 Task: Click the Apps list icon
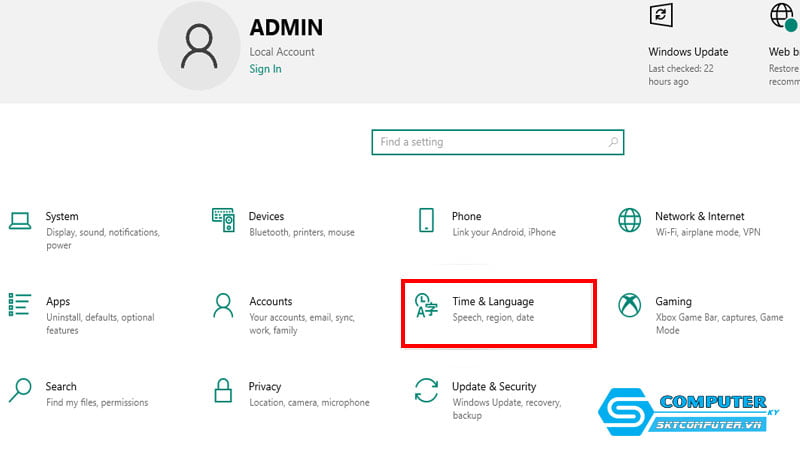(x=19, y=305)
